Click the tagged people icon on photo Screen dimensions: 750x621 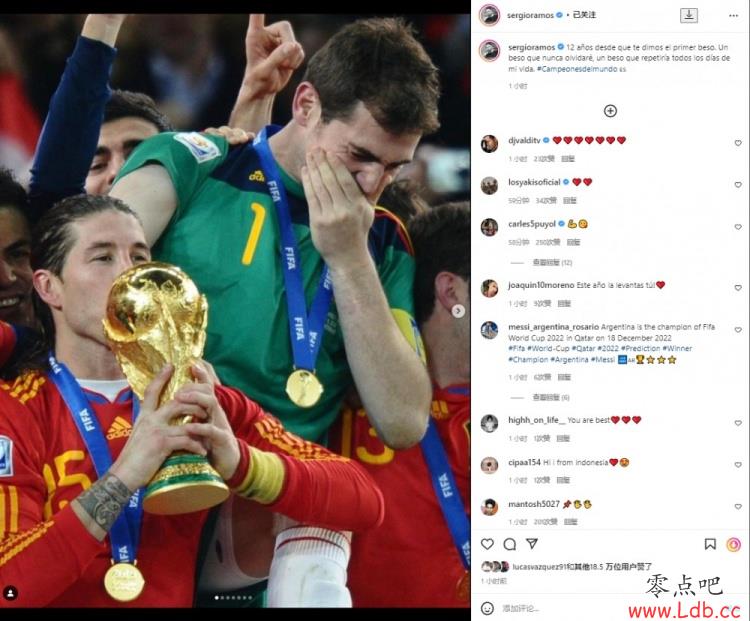tap(11, 593)
